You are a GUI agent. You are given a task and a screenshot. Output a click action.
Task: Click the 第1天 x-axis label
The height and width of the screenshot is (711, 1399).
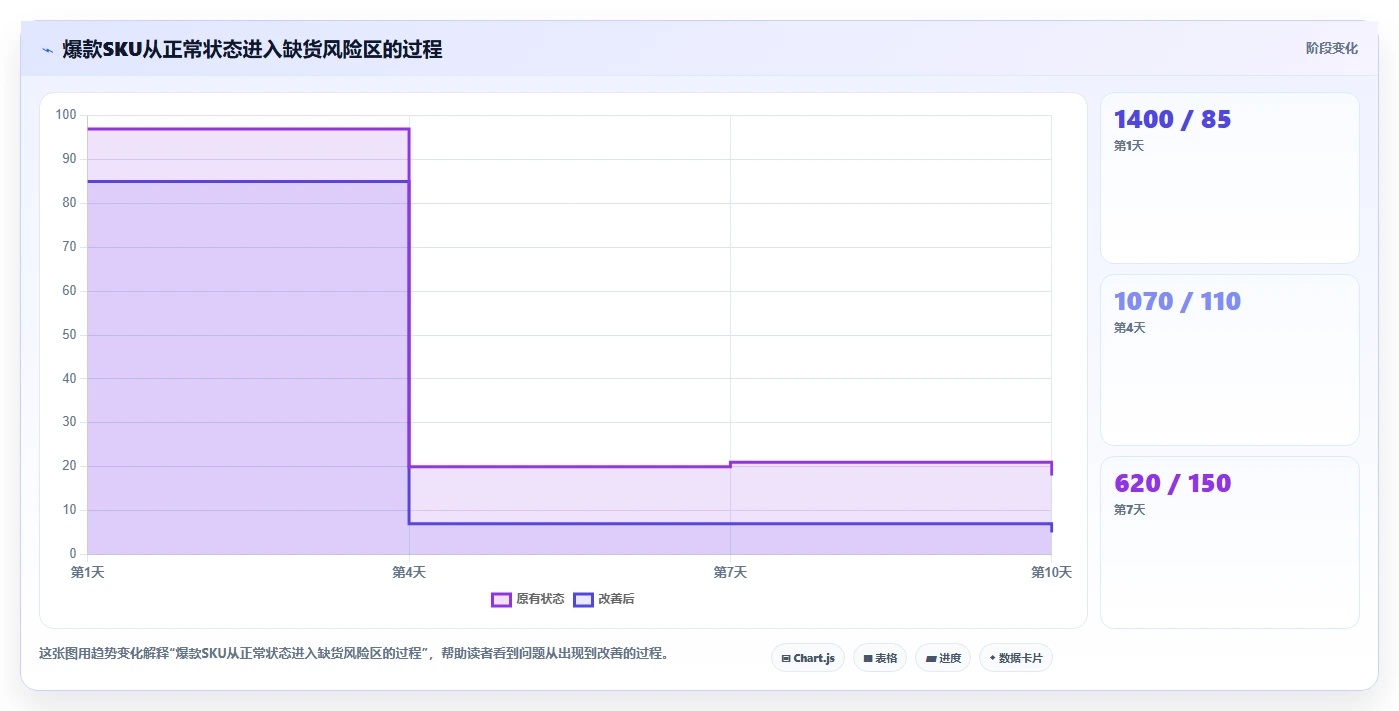pyautogui.click(x=87, y=572)
